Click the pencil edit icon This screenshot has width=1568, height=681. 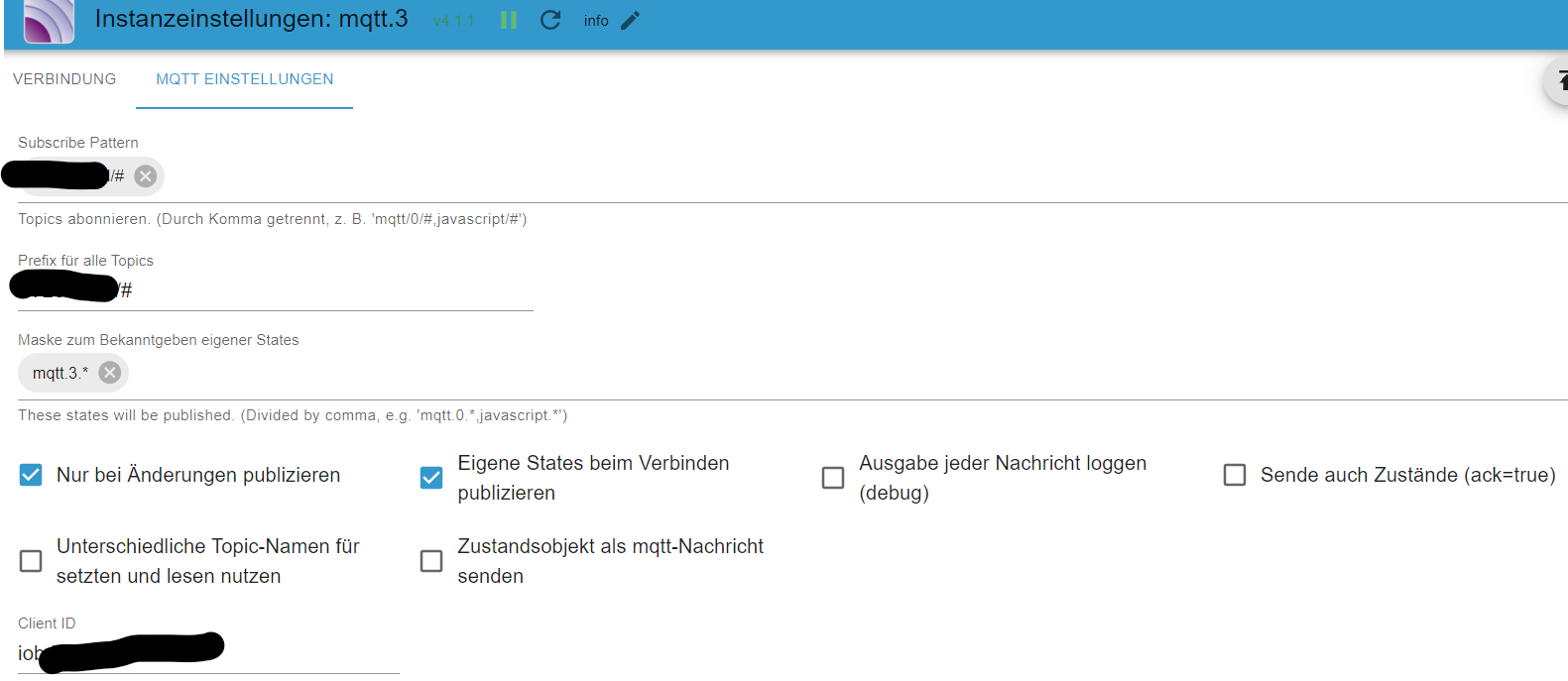coord(631,20)
